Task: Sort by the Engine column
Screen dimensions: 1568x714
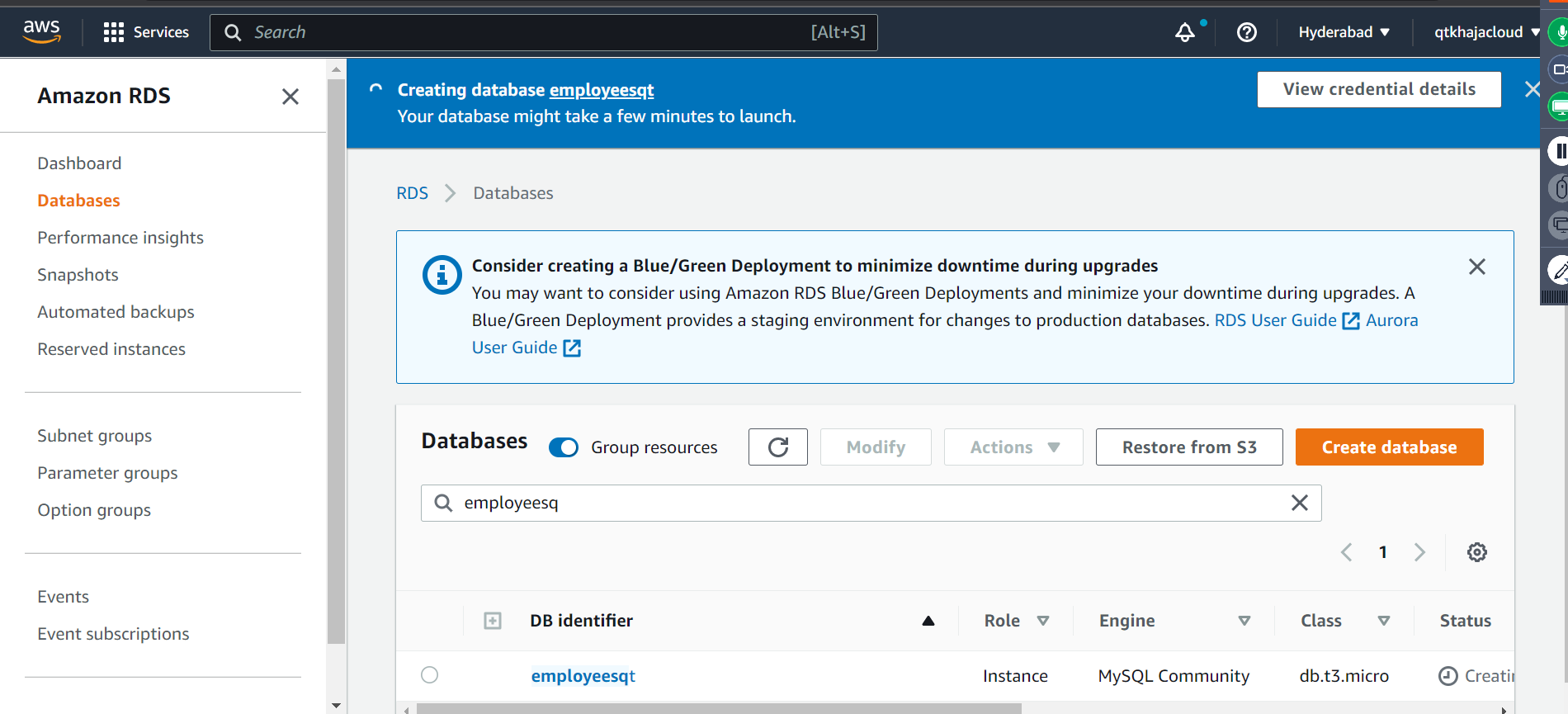Action: 1174,621
